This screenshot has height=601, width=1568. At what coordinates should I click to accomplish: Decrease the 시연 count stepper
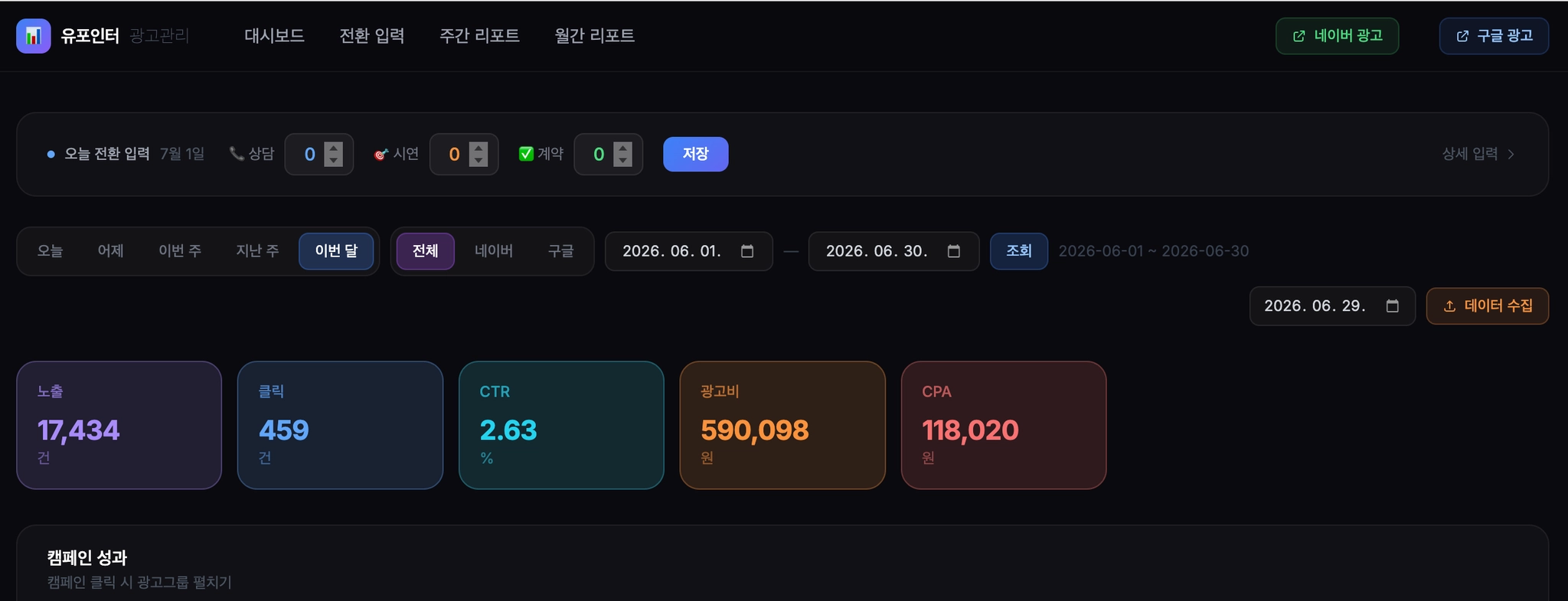coord(479,160)
